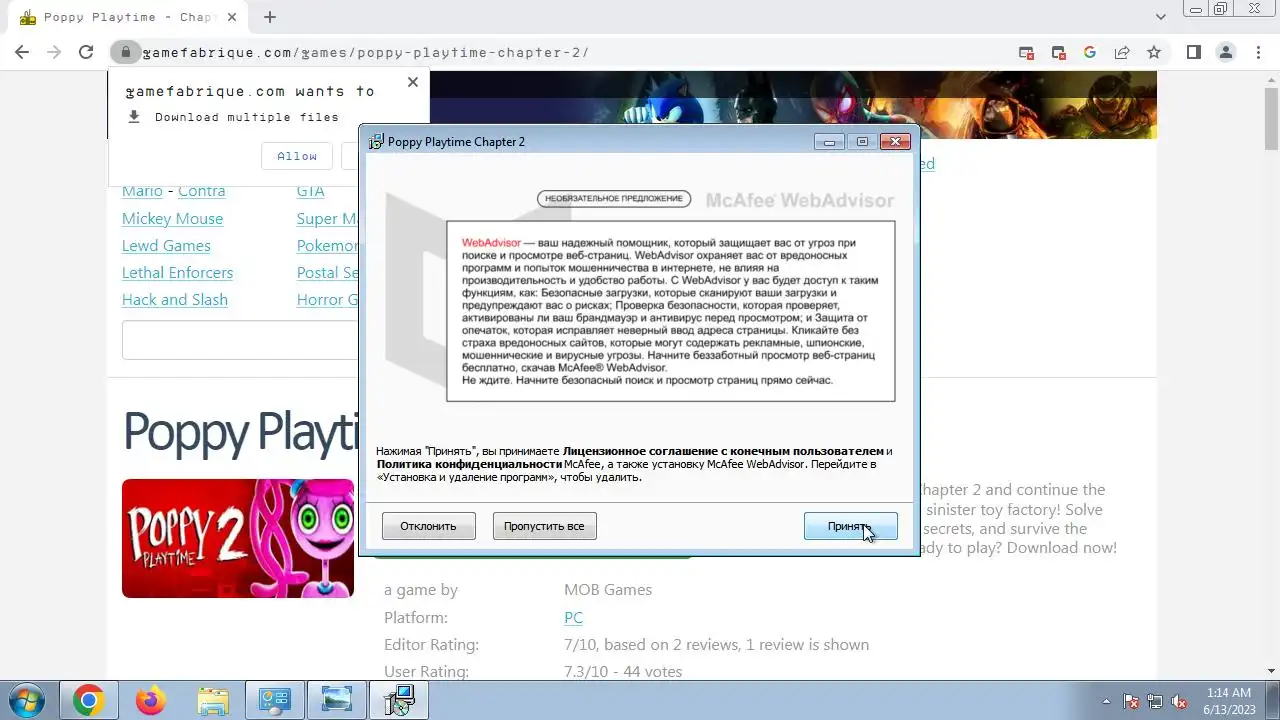Open the Lewd Games link
Image resolution: width=1280 pixels, height=720 pixels.
(166, 246)
